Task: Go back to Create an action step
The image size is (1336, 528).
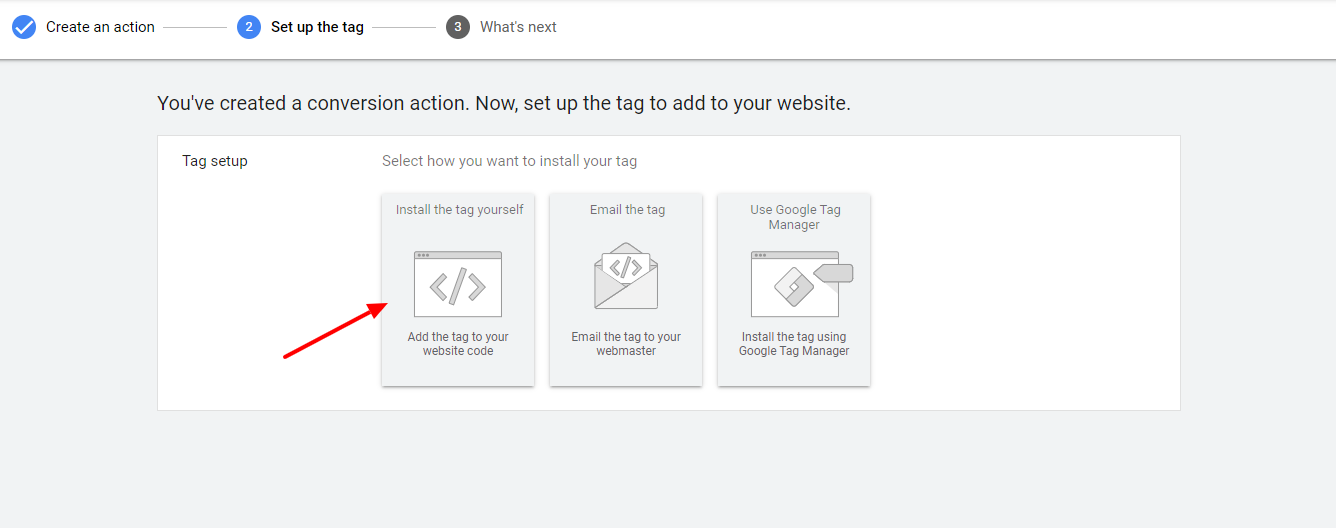Action: tap(100, 27)
